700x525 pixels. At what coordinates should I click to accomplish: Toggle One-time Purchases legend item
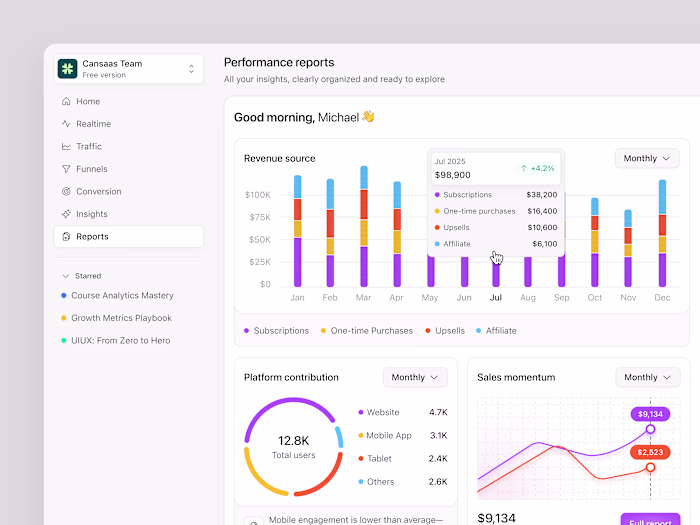point(367,331)
